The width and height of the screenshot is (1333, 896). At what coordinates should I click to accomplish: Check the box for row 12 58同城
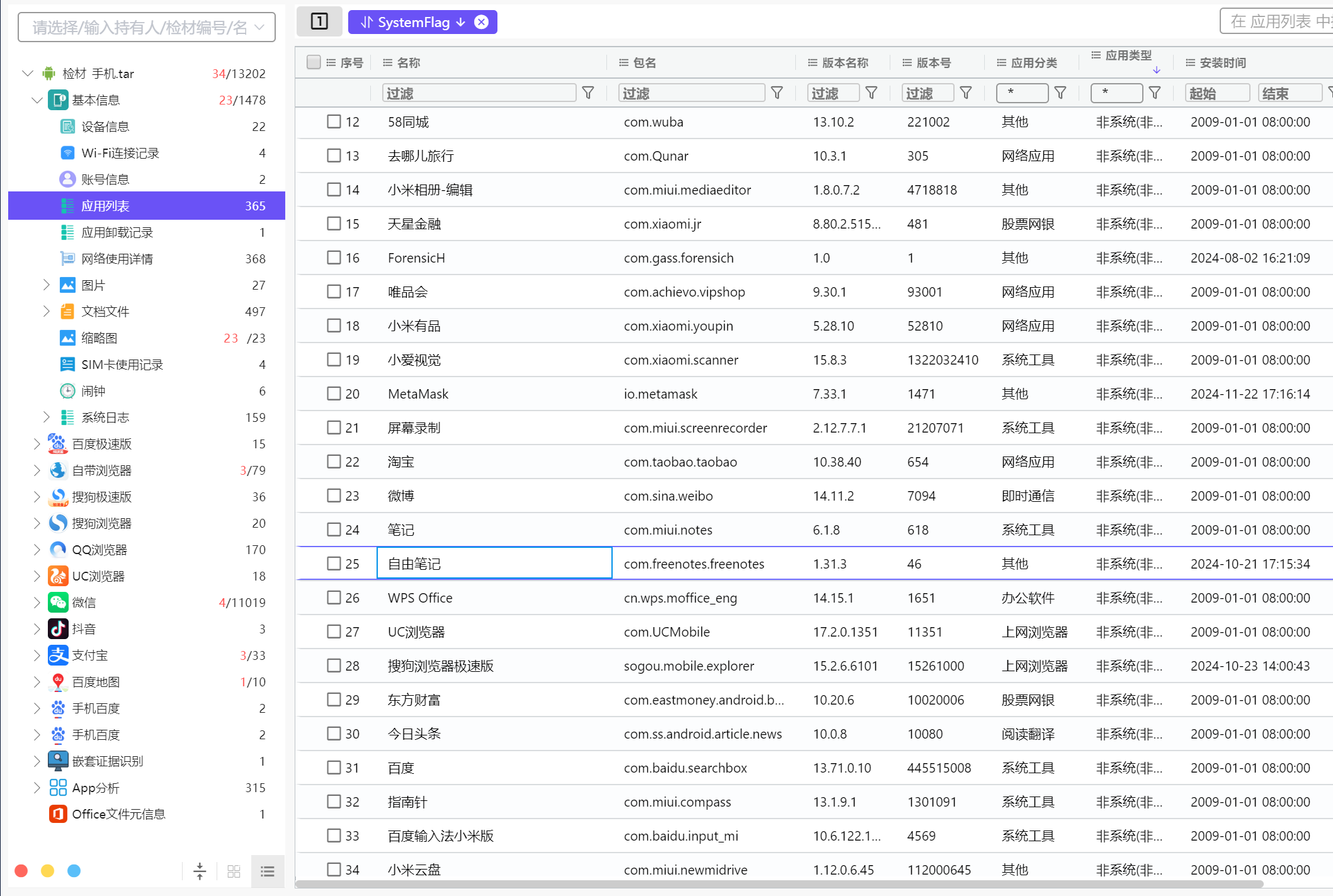(334, 122)
